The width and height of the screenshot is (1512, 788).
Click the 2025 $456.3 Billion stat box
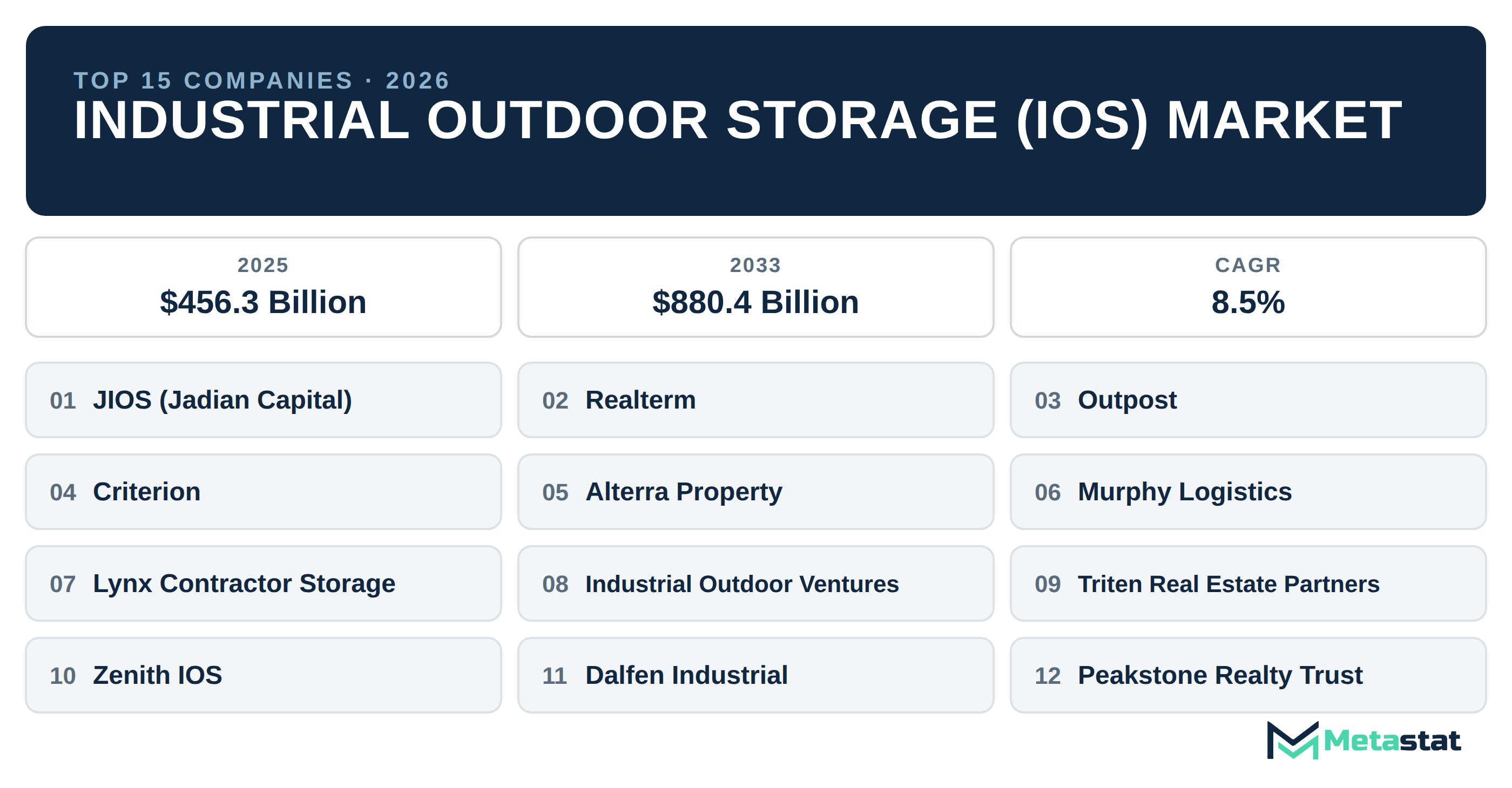pyautogui.click(x=264, y=288)
